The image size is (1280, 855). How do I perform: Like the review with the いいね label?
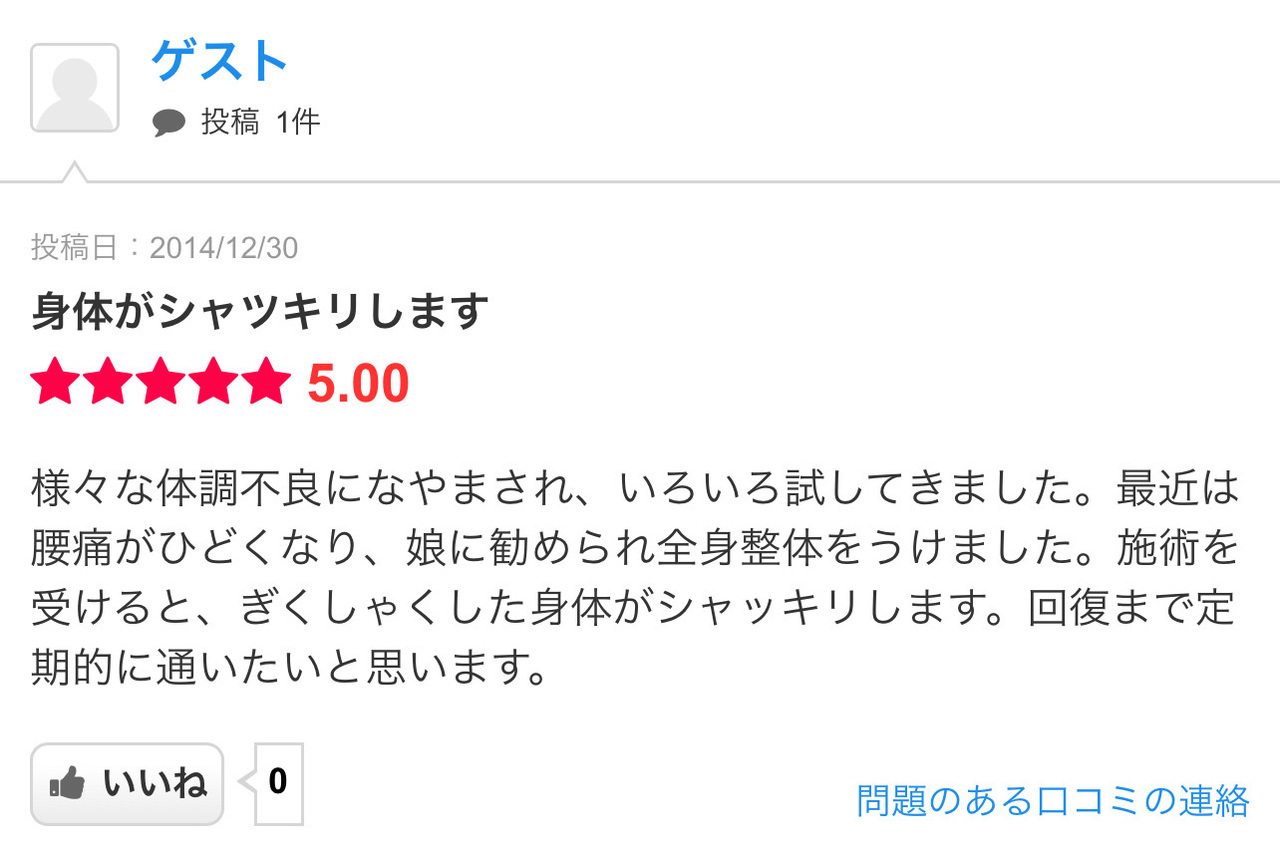[127, 784]
